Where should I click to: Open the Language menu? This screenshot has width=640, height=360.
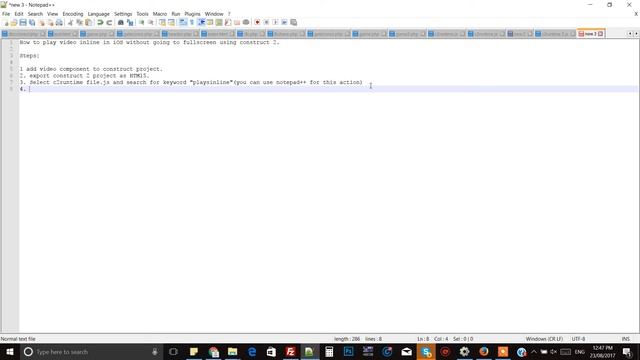click(98, 14)
